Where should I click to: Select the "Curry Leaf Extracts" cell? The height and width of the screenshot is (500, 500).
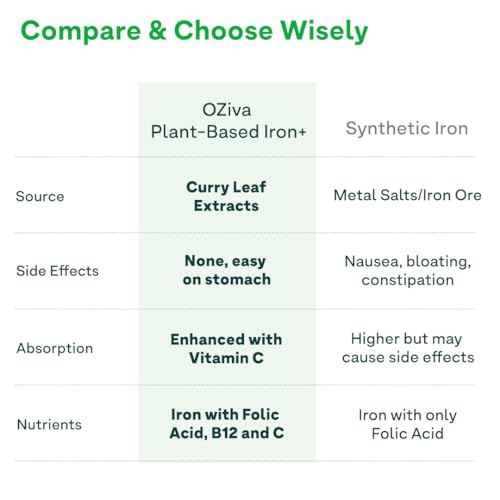[x=226, y=196]
